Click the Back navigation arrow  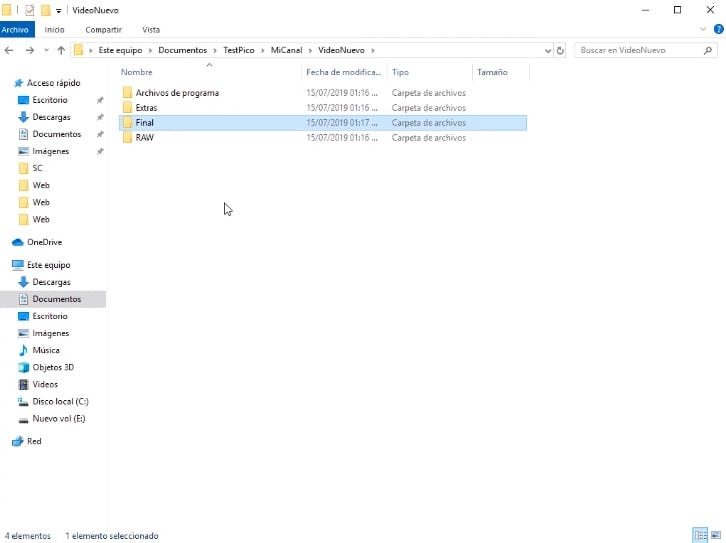click(10, 50)
